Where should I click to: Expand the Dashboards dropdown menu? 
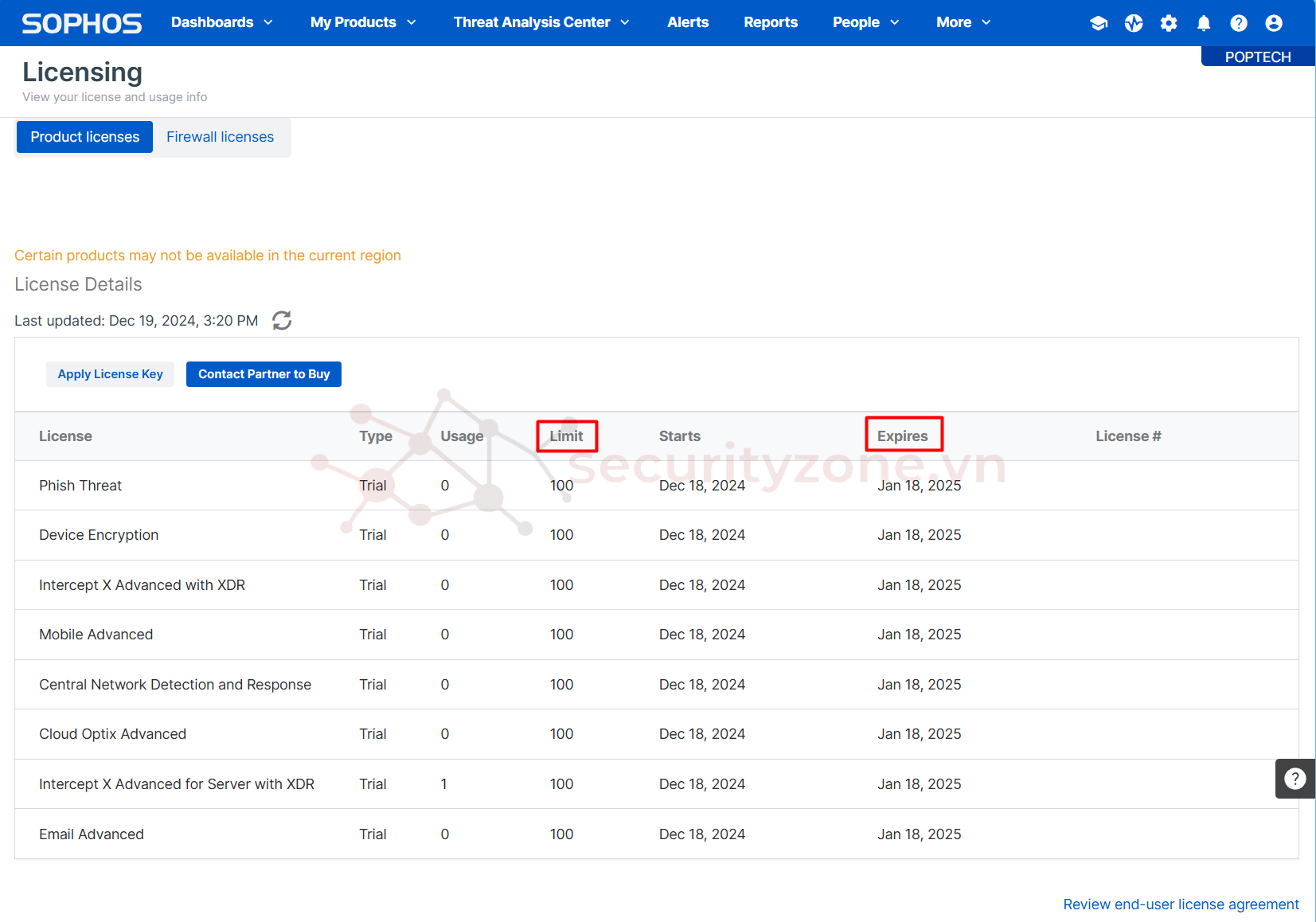[222, 22]
